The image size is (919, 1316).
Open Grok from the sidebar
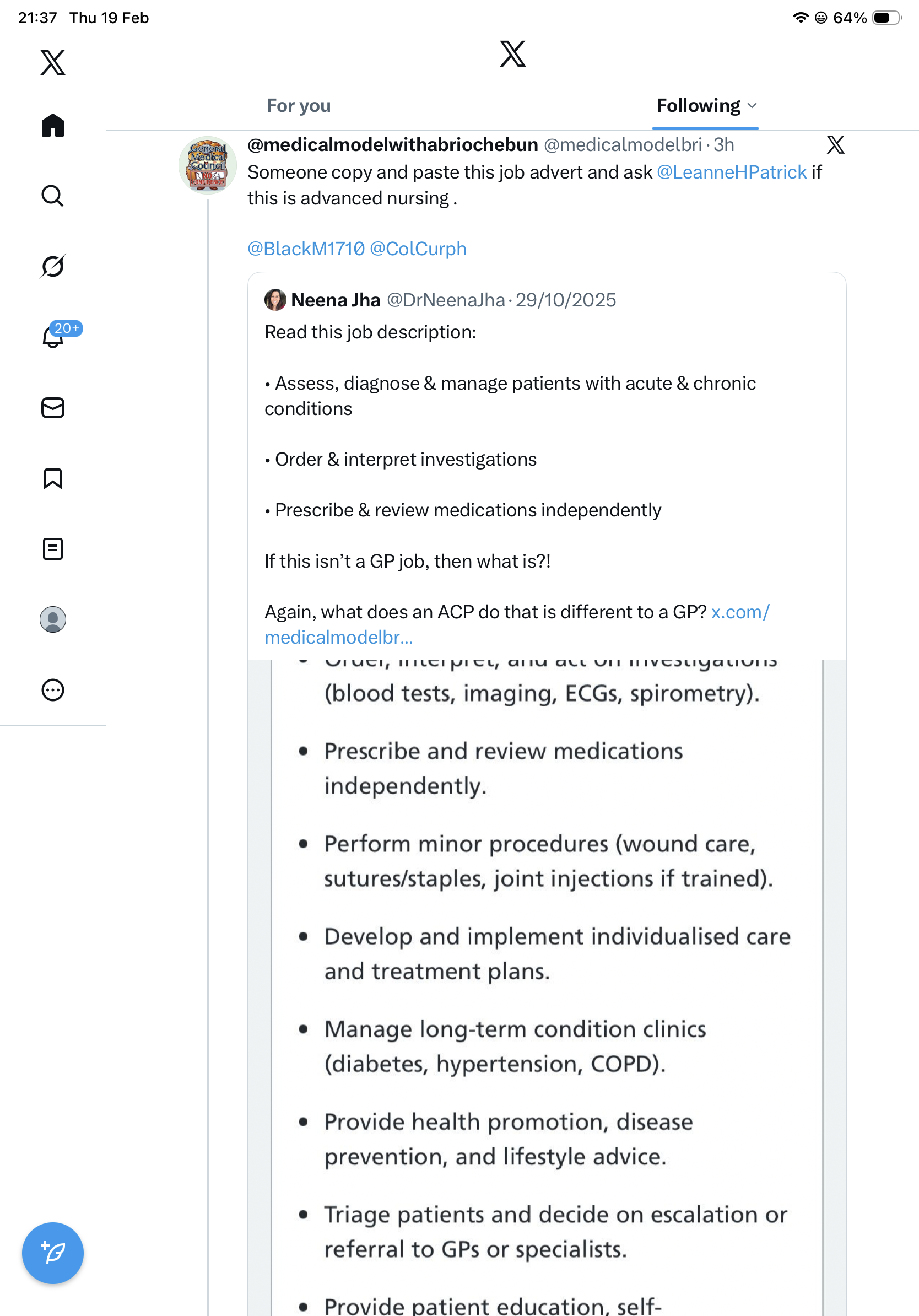pos(53,266)
